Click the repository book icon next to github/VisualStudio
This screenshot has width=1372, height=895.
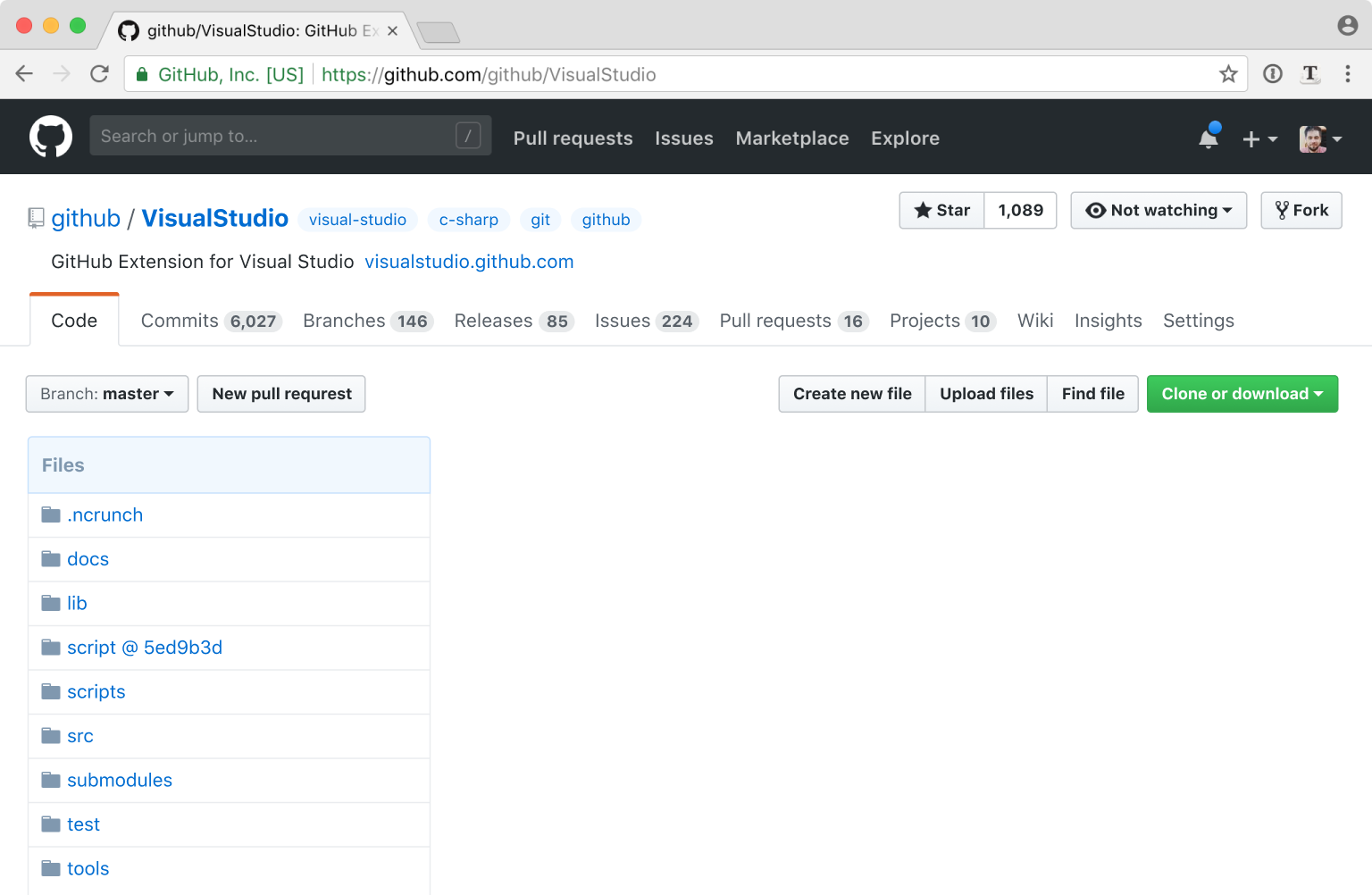[x=35, y=218]
